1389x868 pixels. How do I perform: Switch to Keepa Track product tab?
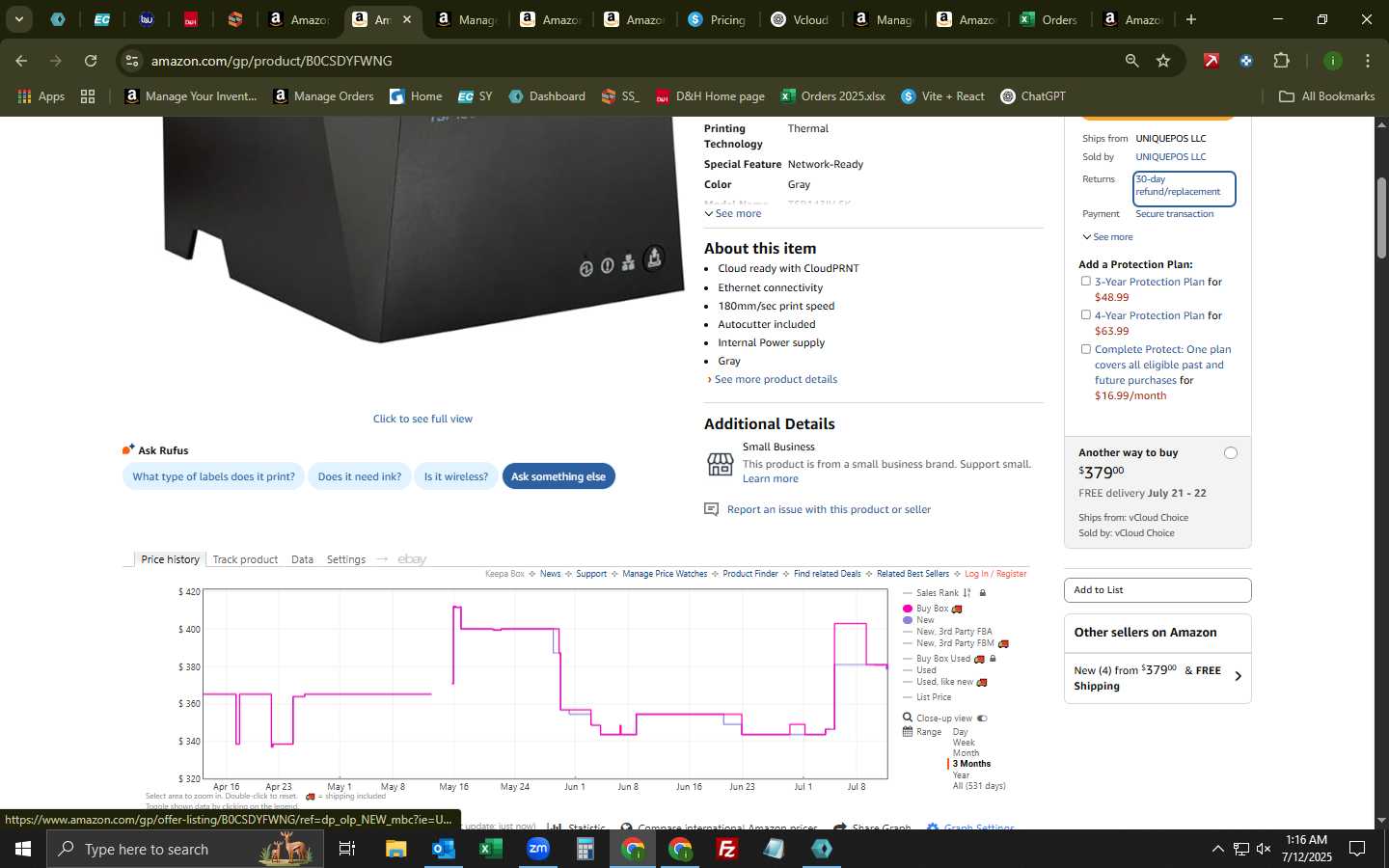tap(245, 559)
